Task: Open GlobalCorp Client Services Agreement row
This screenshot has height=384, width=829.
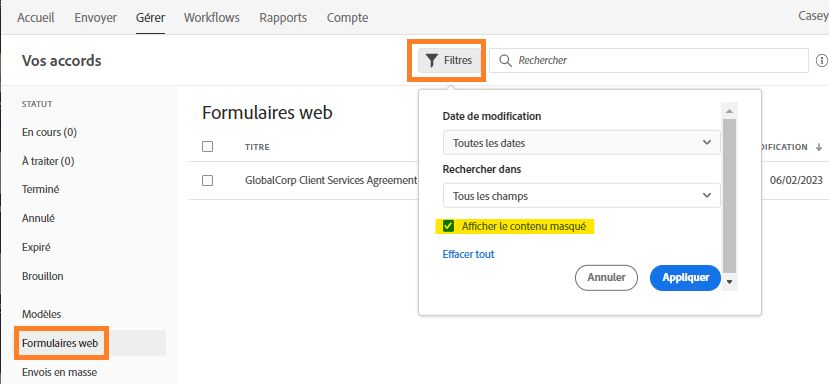Action: tap(331, 180)
